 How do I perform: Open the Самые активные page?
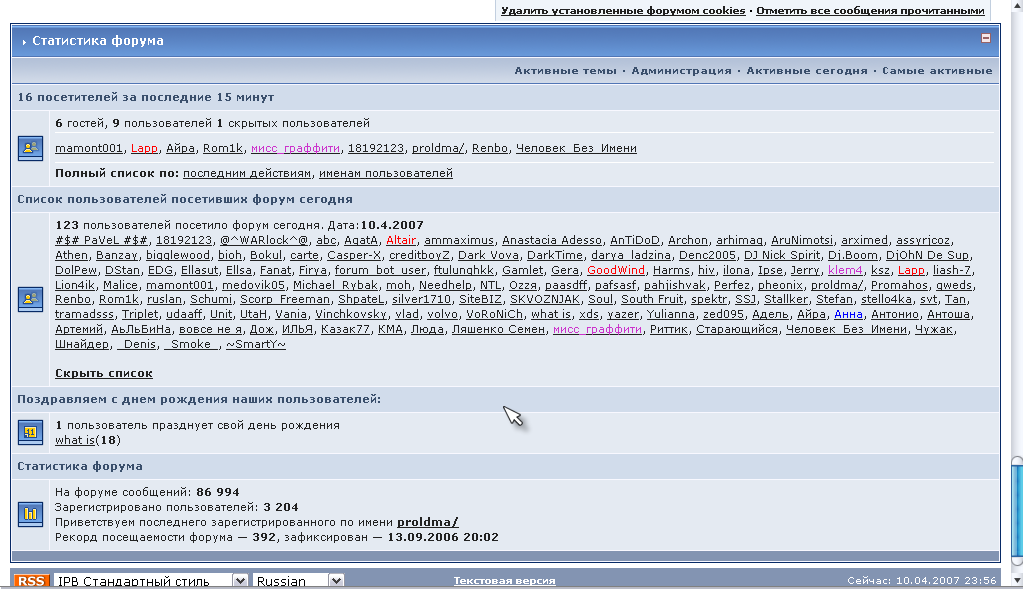[937, 71]
